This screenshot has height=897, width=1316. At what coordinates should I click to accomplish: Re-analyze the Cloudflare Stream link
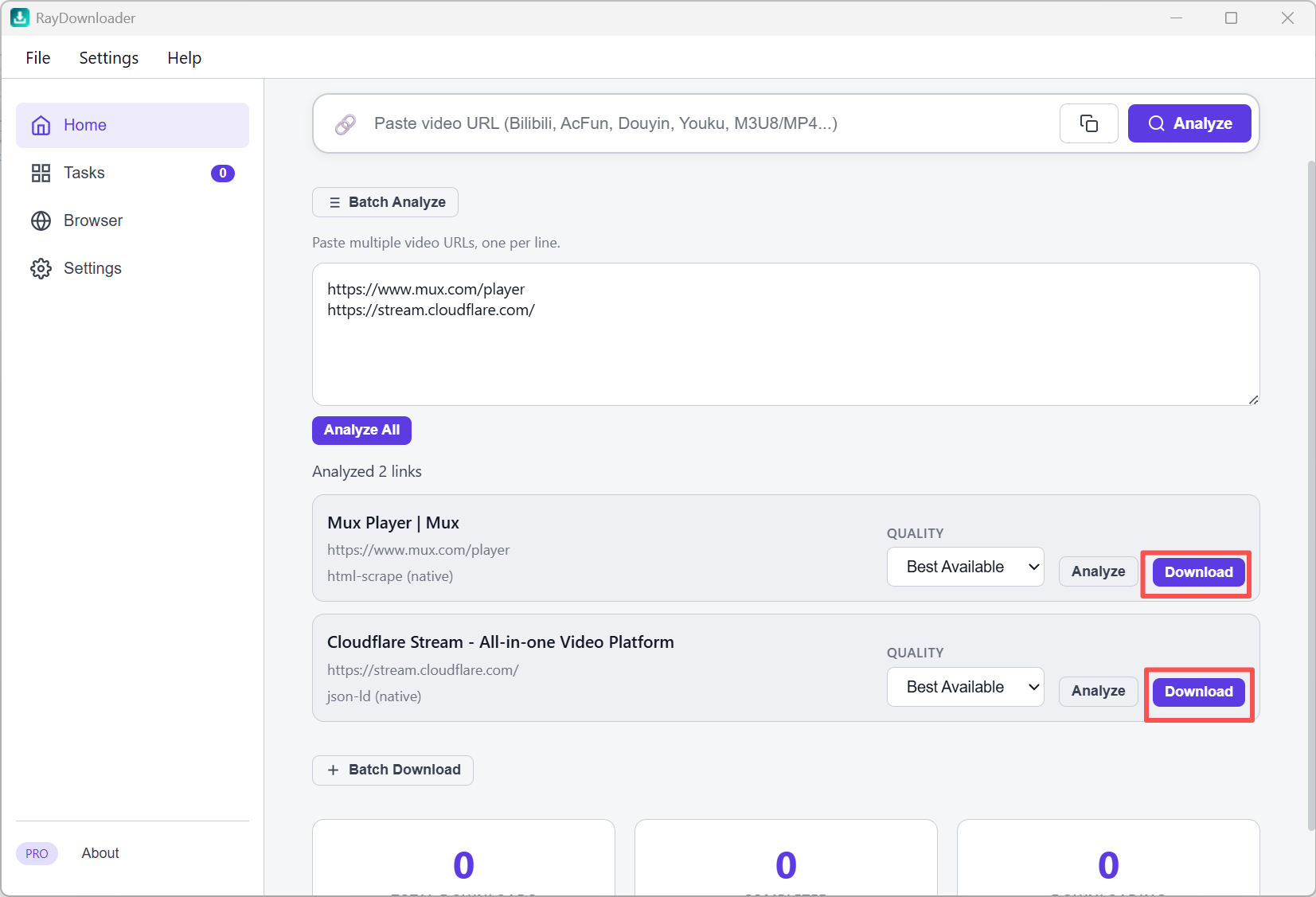pos(1098,691)
